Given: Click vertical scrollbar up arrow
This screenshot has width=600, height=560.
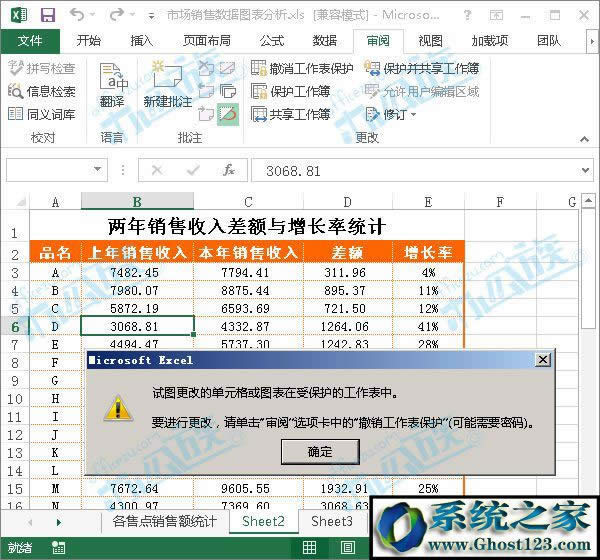Looking at the screenshot, I should point(588,200).
